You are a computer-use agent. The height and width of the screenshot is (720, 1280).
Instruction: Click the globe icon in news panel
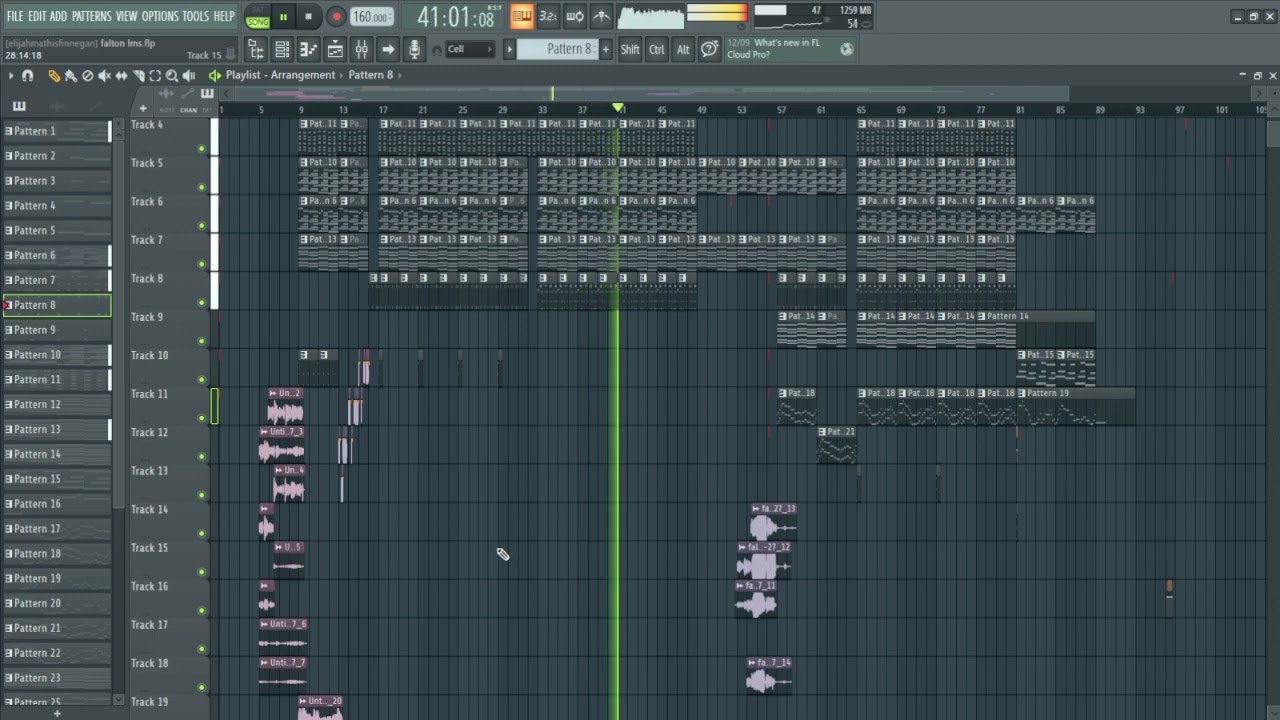point(847,49)
